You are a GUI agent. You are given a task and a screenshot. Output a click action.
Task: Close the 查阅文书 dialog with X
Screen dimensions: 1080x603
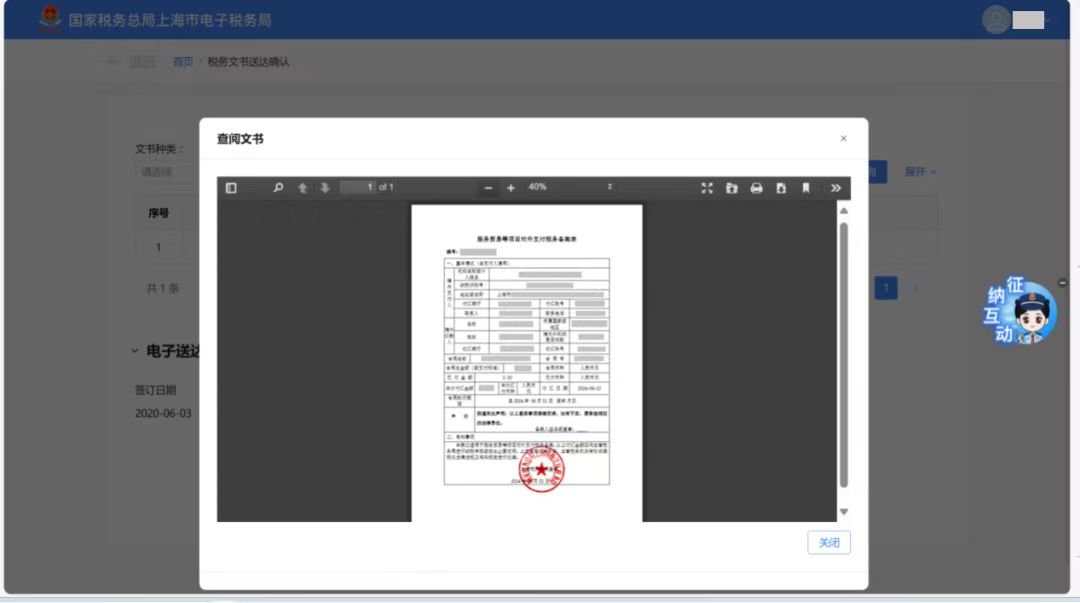[x=843, y=139]
